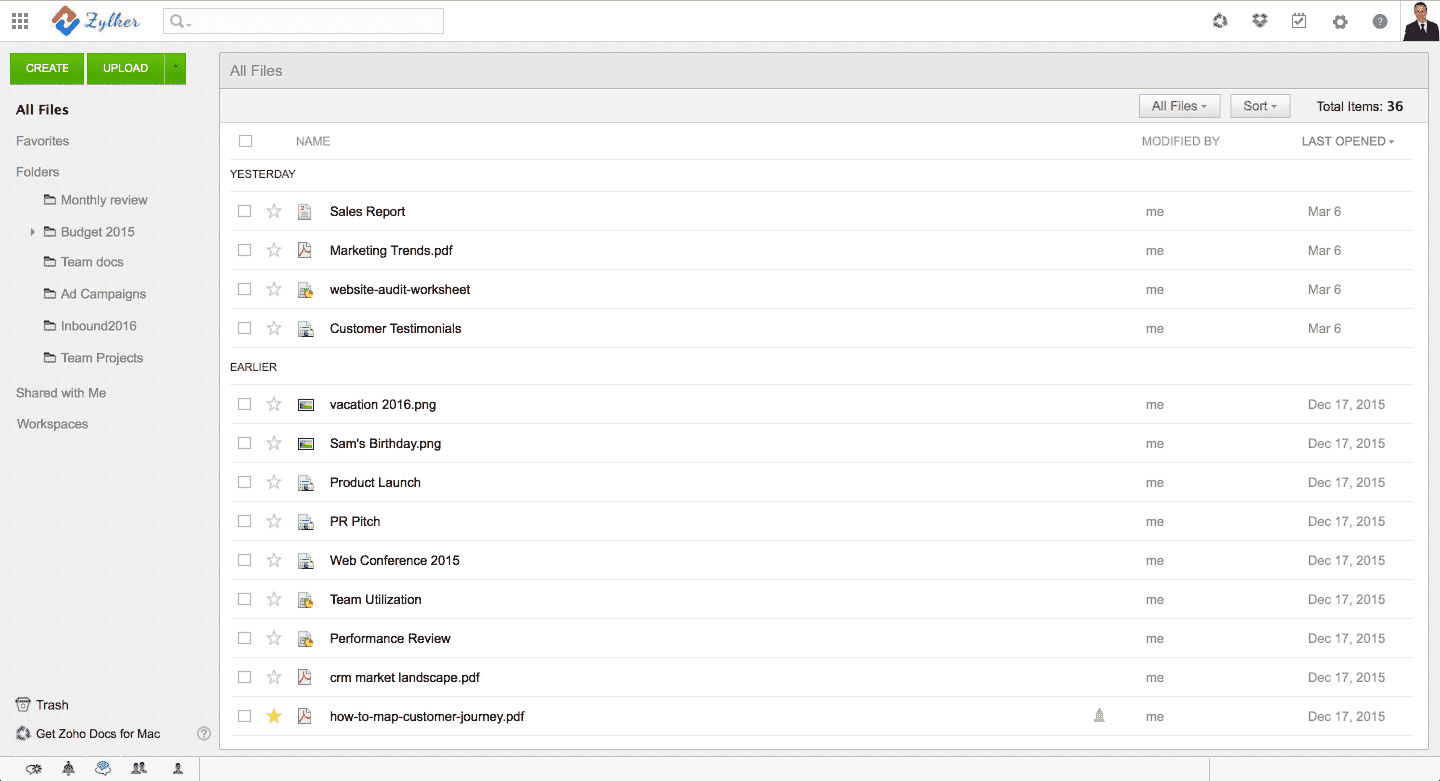Image resolution: width=1440 pixels, height=781 pixels.
Task: Open the Customer Testimonials file
Action: click(396, 328)
